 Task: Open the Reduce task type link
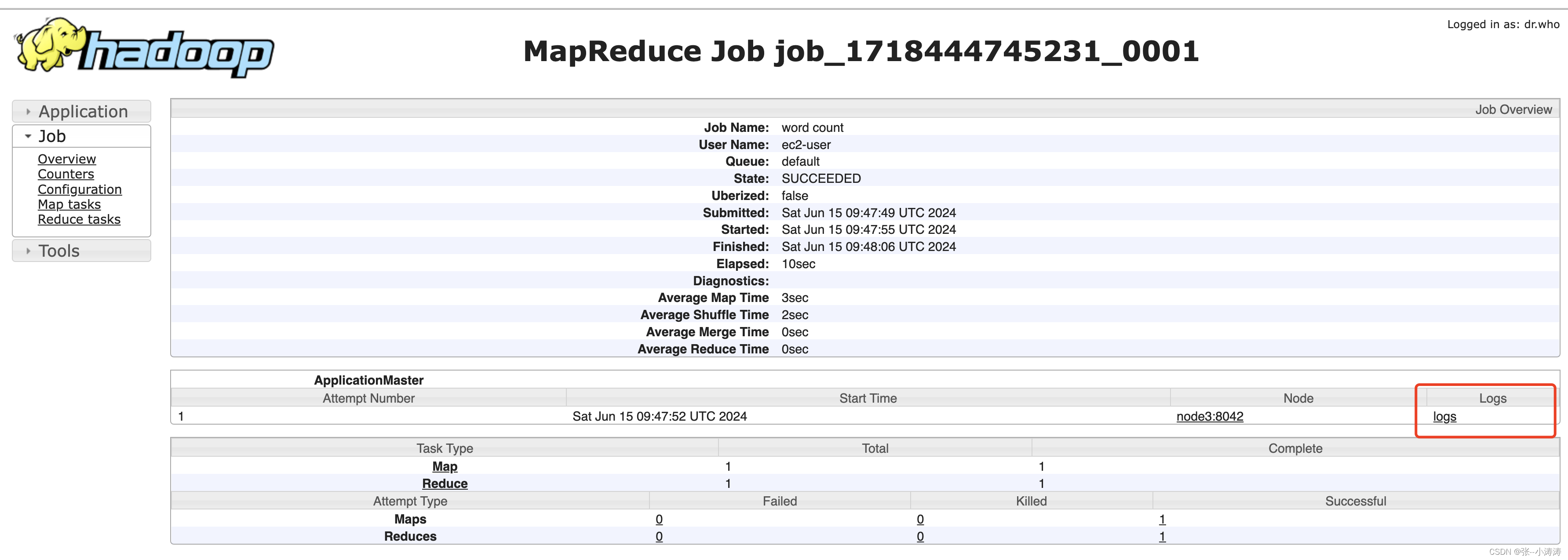(x=445, y=484)
